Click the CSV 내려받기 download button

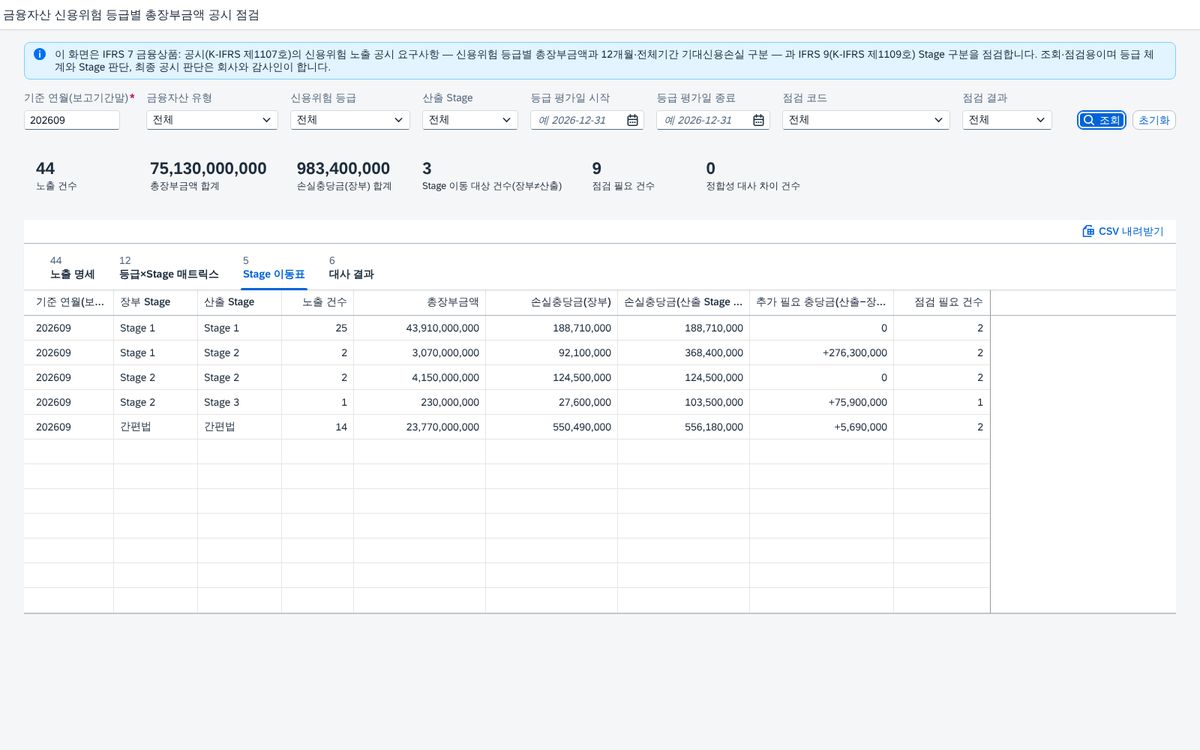coord(1123,231)
